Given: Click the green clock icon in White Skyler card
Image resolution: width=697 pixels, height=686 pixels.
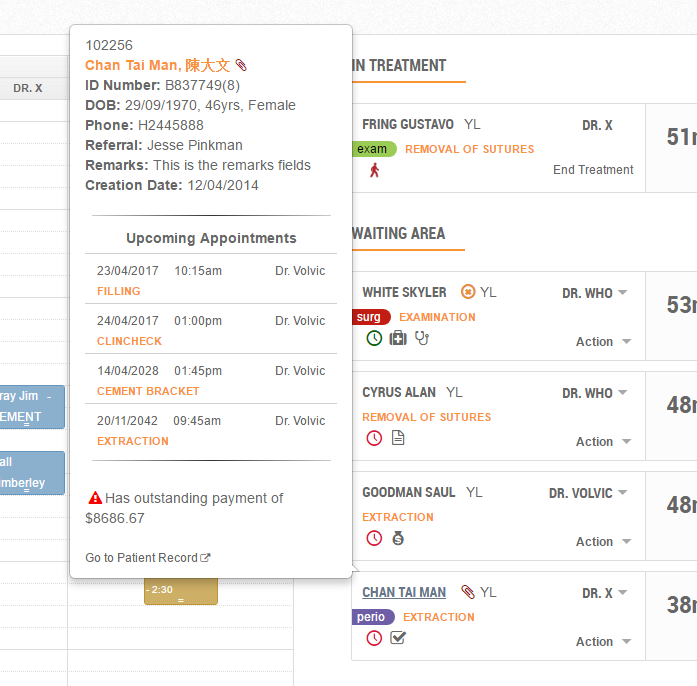Looking at the screenshot, I should point(374,338).
